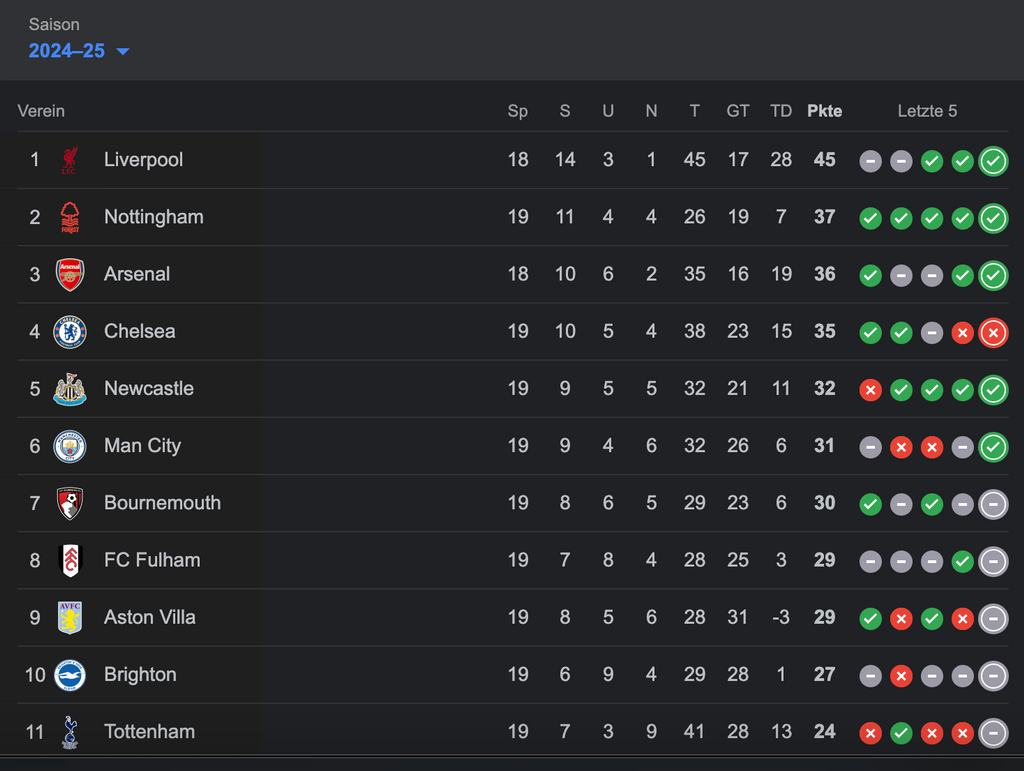Click the Nottingham Forest crest icon
1024x771 pixels.
[x=69, y=217]
